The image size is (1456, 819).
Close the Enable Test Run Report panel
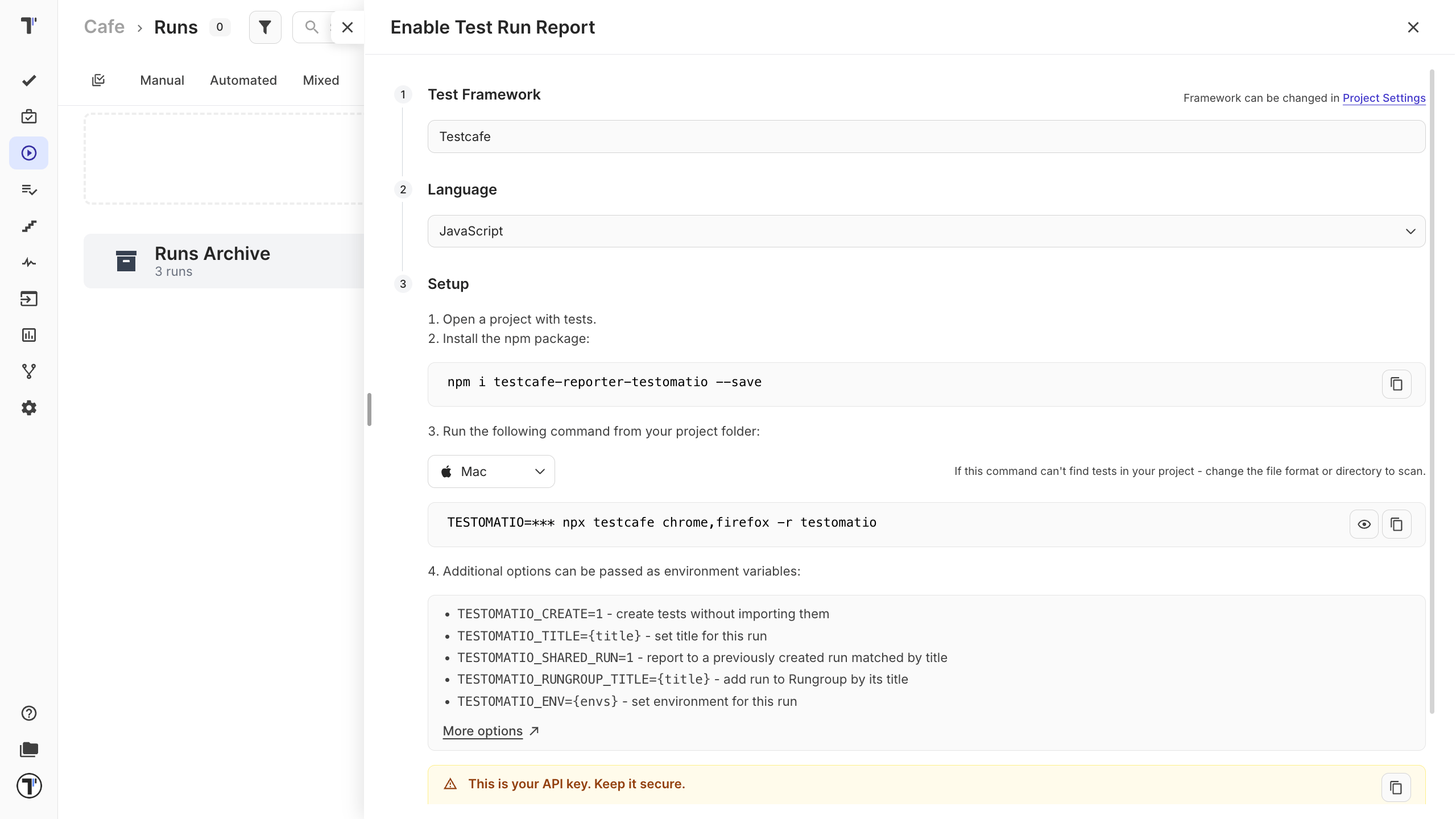(x=1413, y=27)
